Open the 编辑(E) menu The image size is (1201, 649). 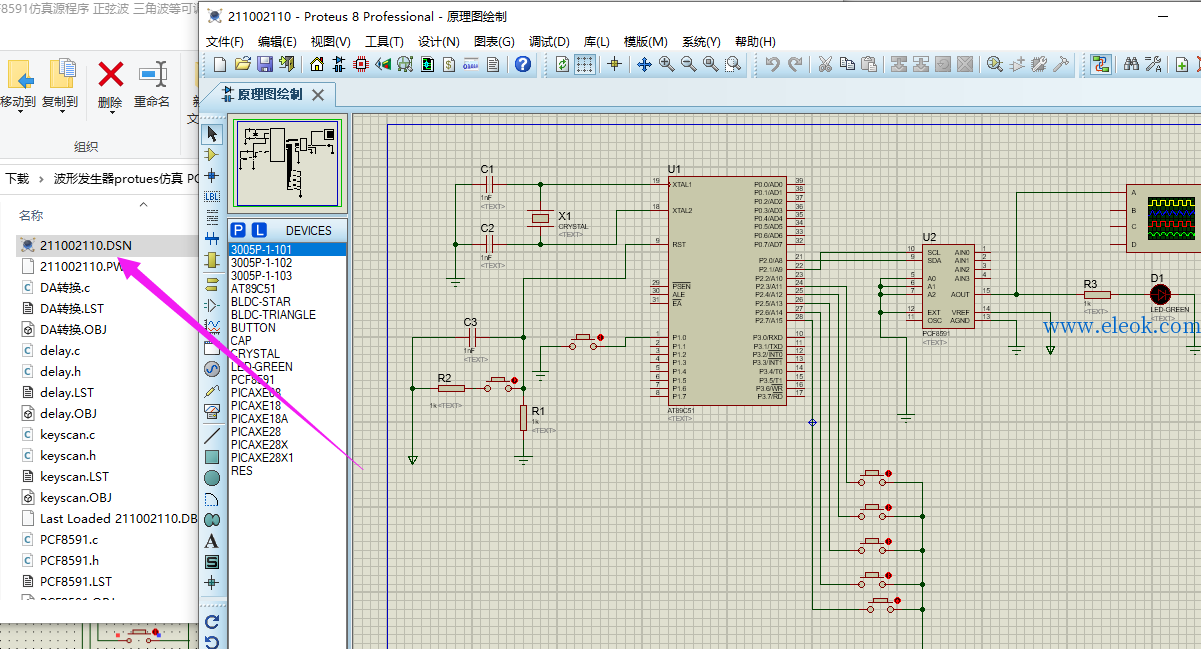[277, 42]
